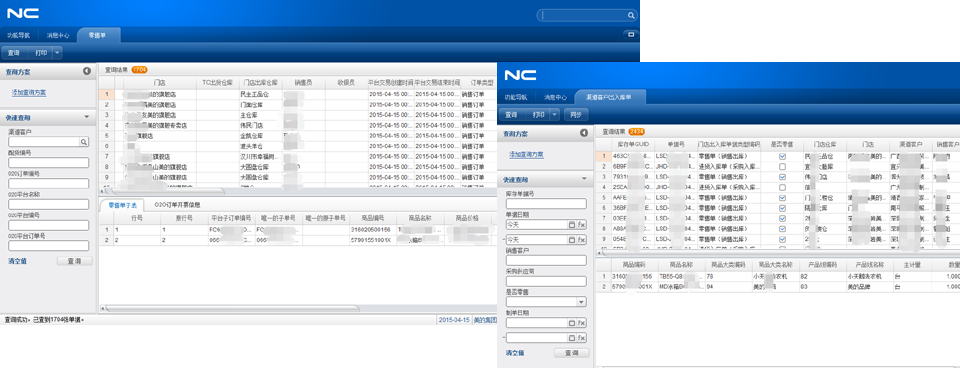Open the calendar icon of the second 制单日期 field
The image size is (960, 368).
572,337
